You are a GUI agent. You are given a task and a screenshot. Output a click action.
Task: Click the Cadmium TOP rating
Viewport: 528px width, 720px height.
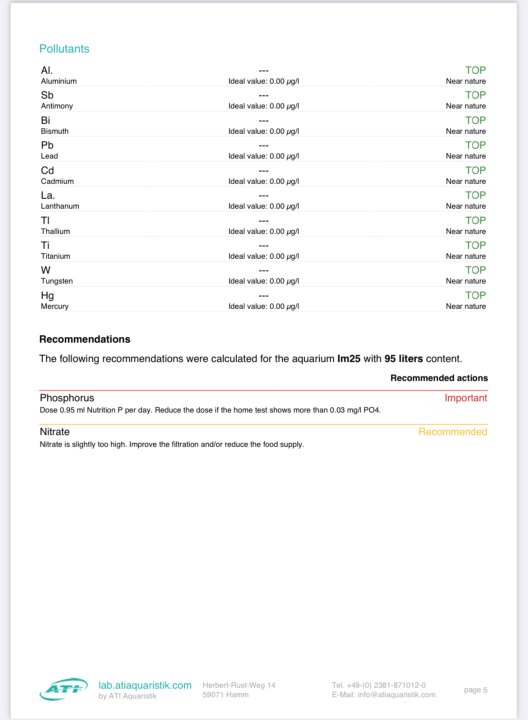tap(475, 170)
